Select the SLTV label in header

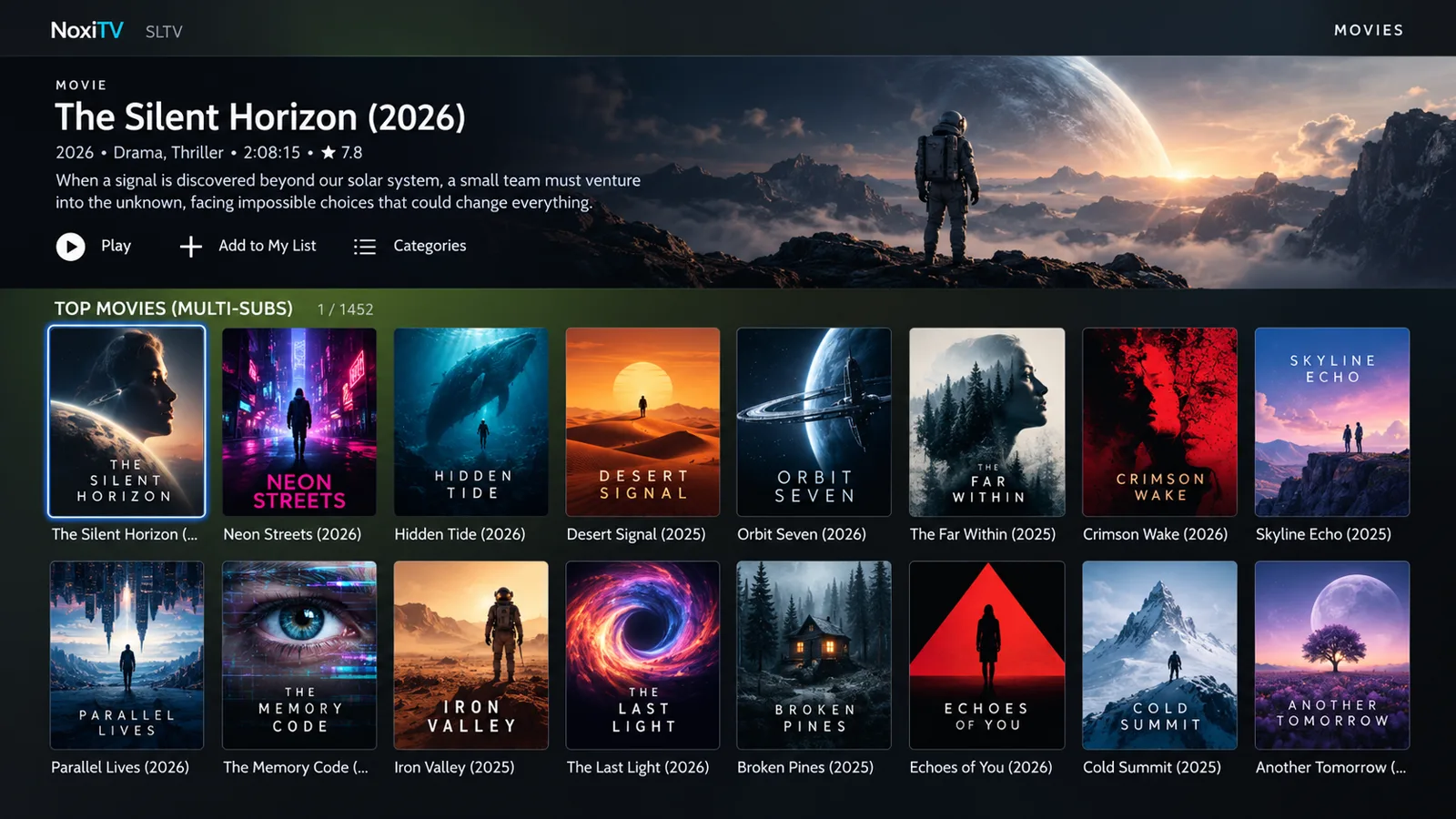point(164,32)
